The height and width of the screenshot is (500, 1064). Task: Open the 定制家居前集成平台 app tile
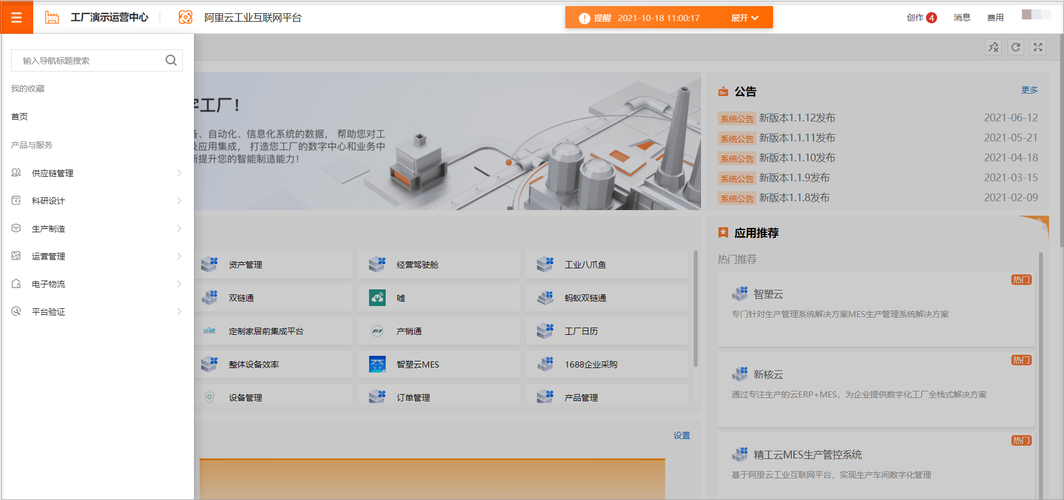coord(273,331)
